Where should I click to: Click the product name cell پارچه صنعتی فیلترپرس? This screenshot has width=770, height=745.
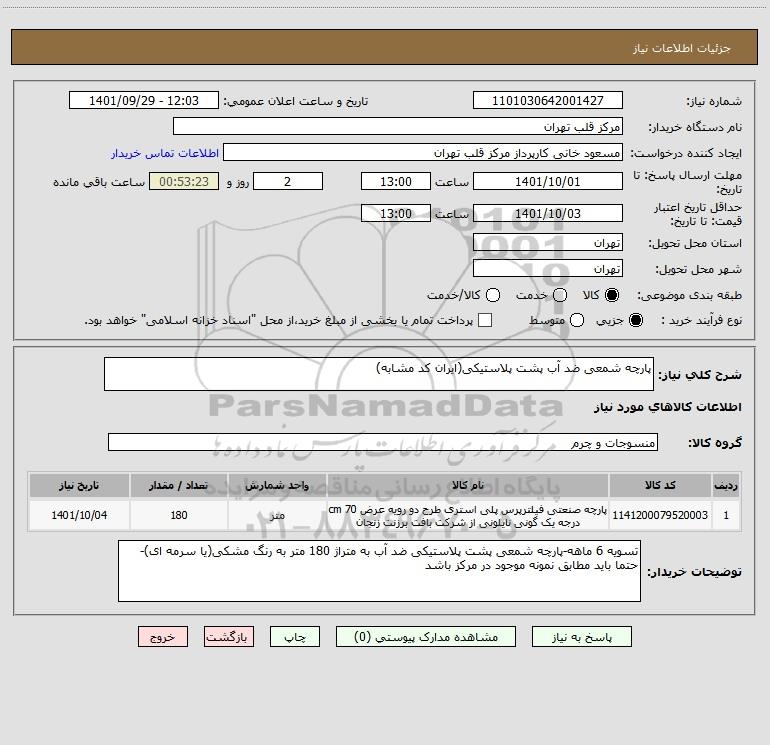(468, 515)
